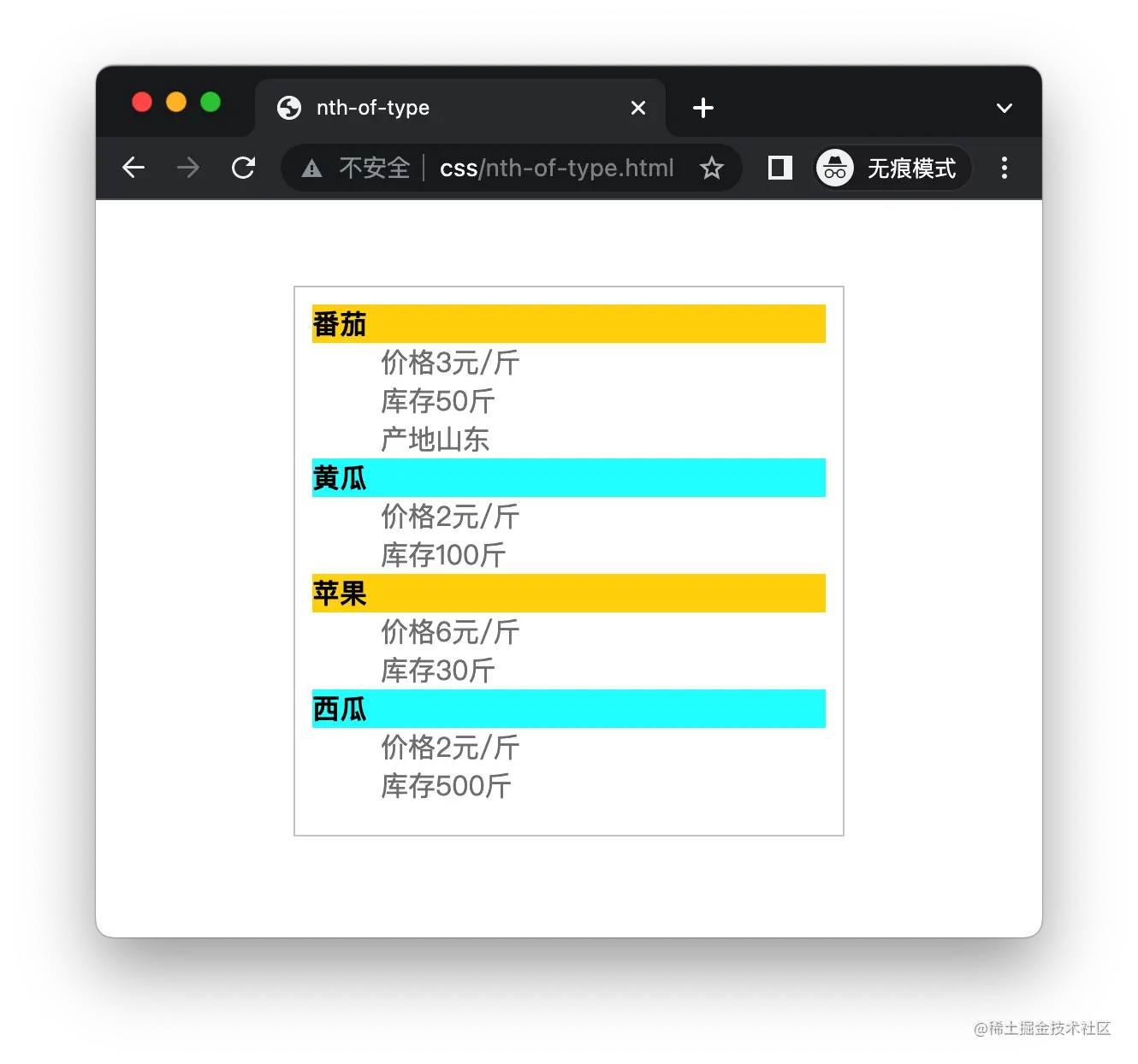Select the text 价格3元/斤
1138x1064 pixels.
tap(450, 363)
